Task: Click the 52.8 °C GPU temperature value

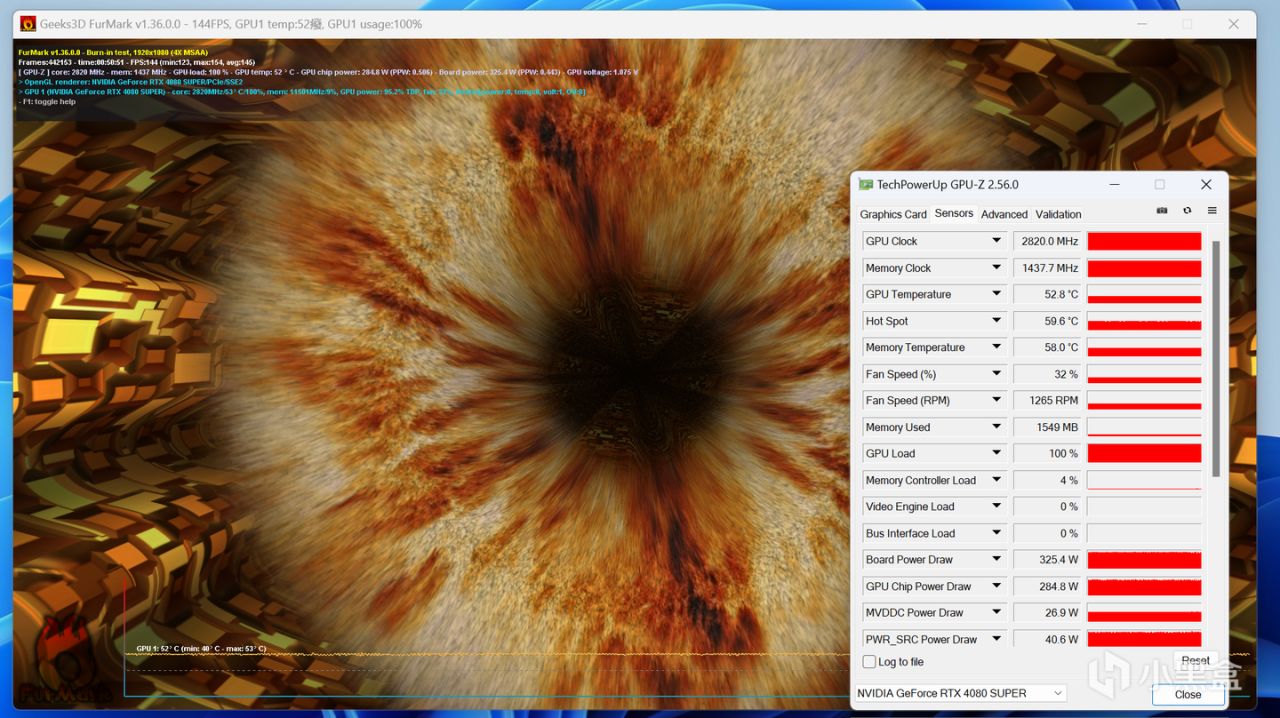Action: [1048, 294]
